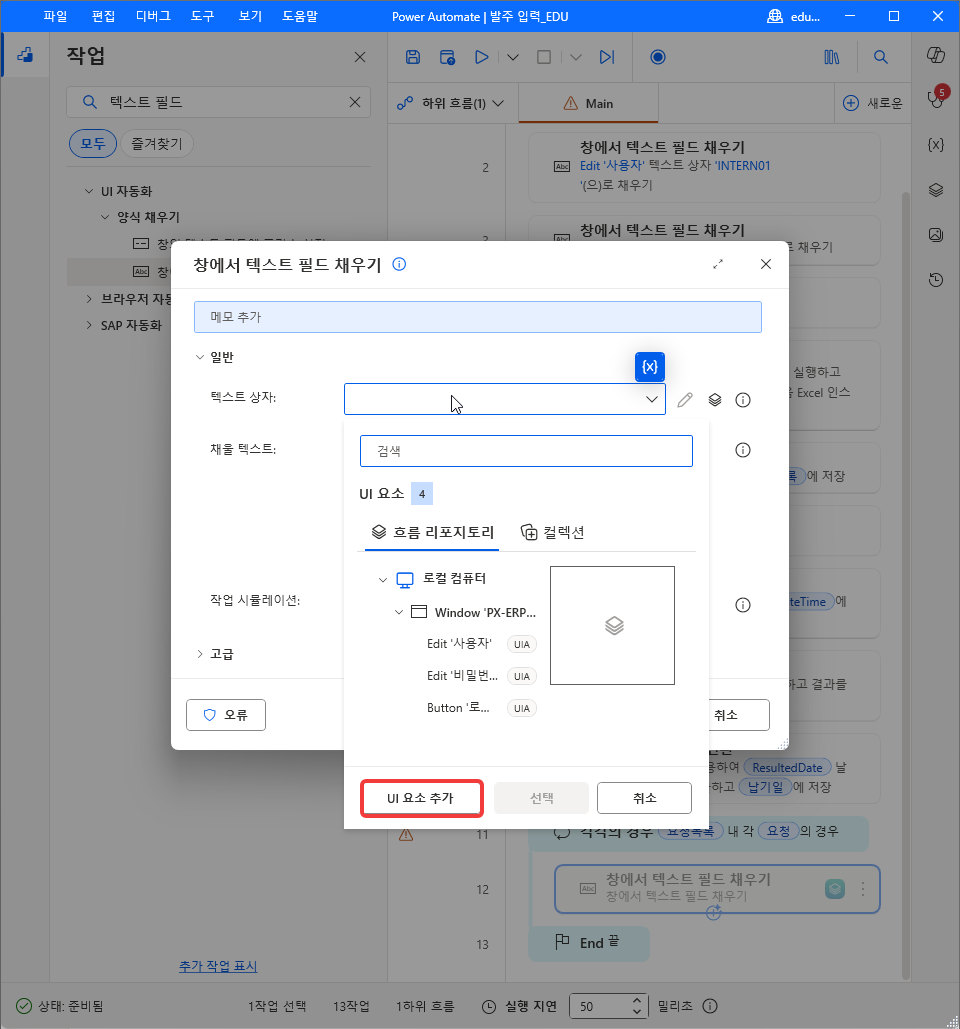Open the 도움말 menu

(x=300, y=16)
